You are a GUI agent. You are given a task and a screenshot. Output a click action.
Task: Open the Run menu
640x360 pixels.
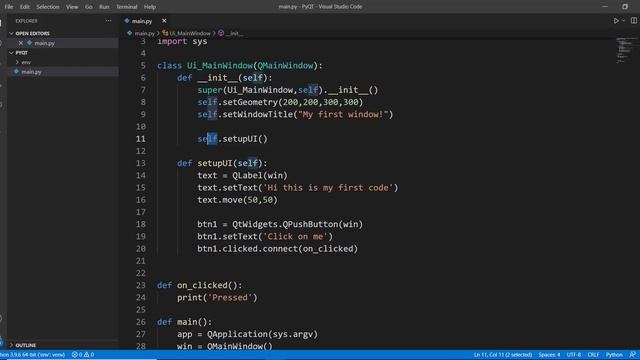click(x=104, y=7)
